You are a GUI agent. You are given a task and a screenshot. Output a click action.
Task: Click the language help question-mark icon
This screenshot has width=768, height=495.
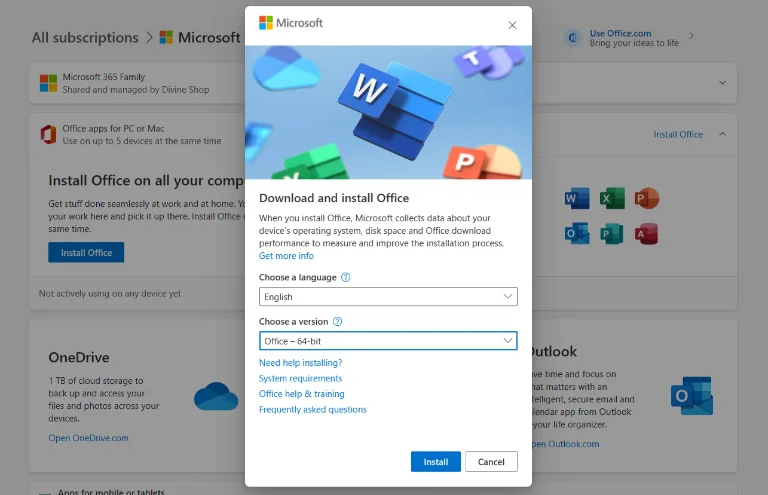pos(345,277)
